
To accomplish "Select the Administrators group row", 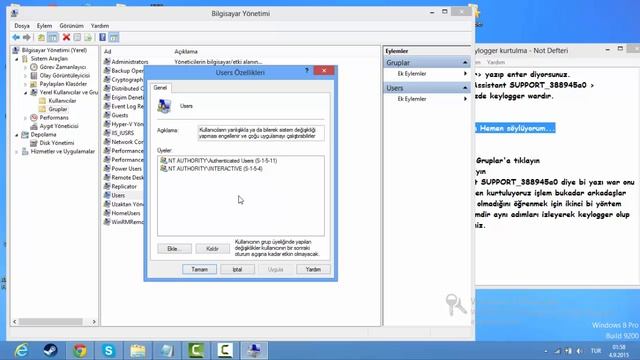I will pyautogui.click(x=126, y=62).
